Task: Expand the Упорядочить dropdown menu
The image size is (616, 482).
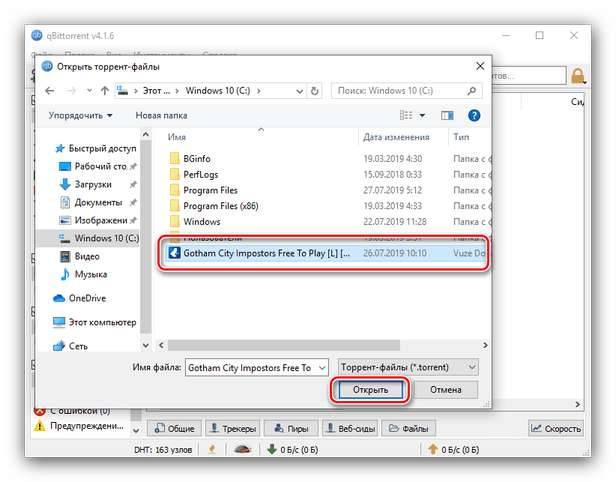Action: [x=80, y=115]
